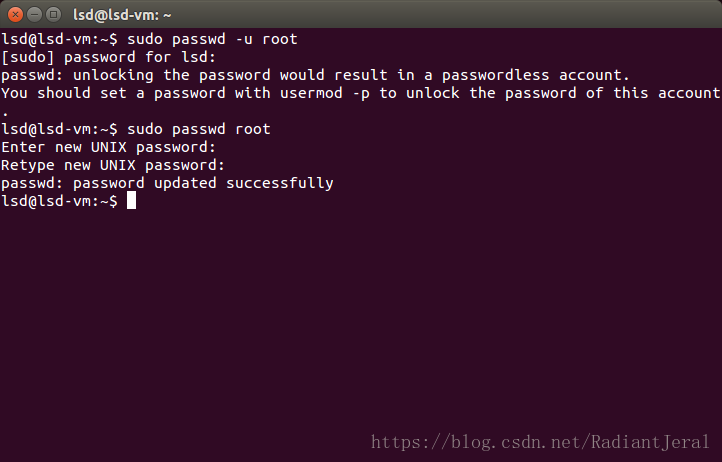The image size is (722, 462).
Task: Minimize the terminal window
Action: pyautogui.click(x=35, y=15)
